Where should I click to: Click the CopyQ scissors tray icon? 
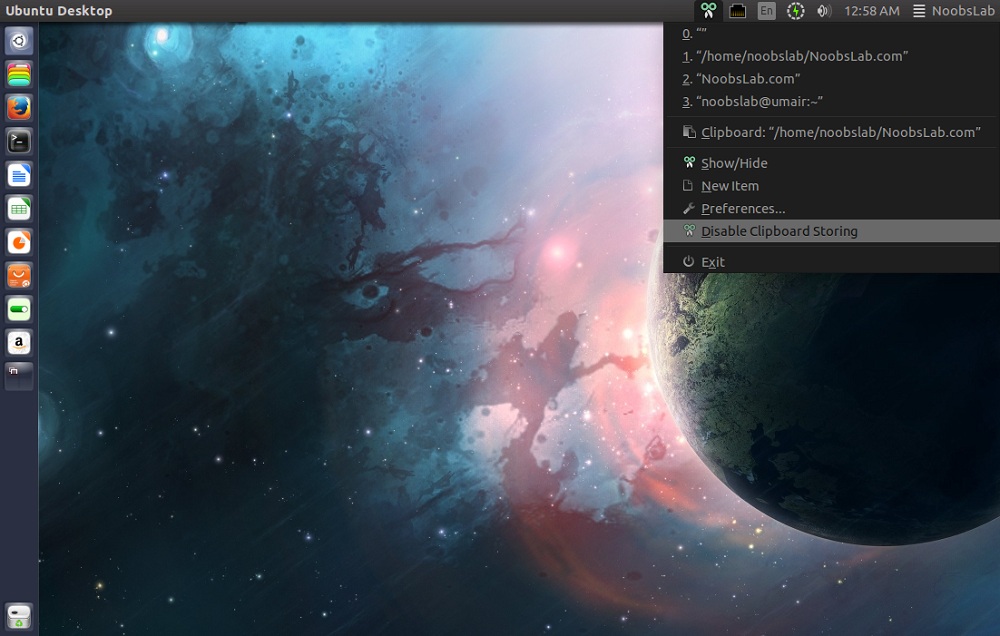tap(708, 11)
